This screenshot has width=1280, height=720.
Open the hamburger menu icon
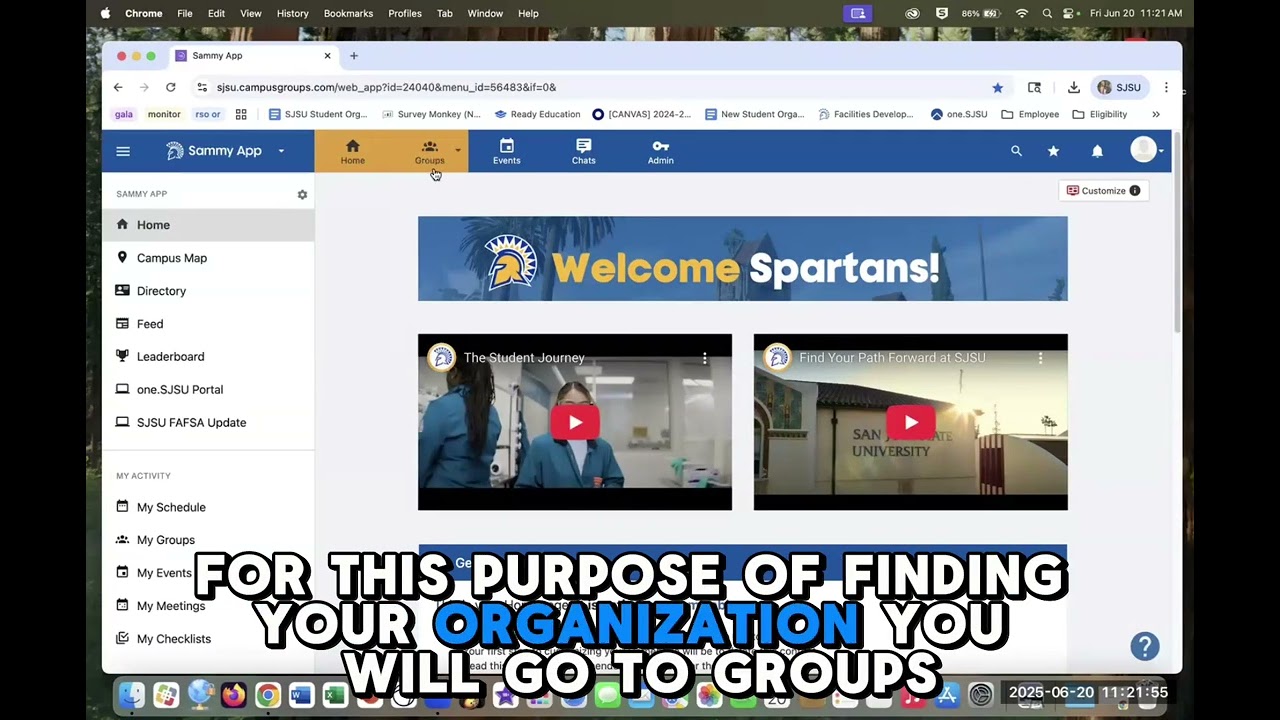(123, 151)
